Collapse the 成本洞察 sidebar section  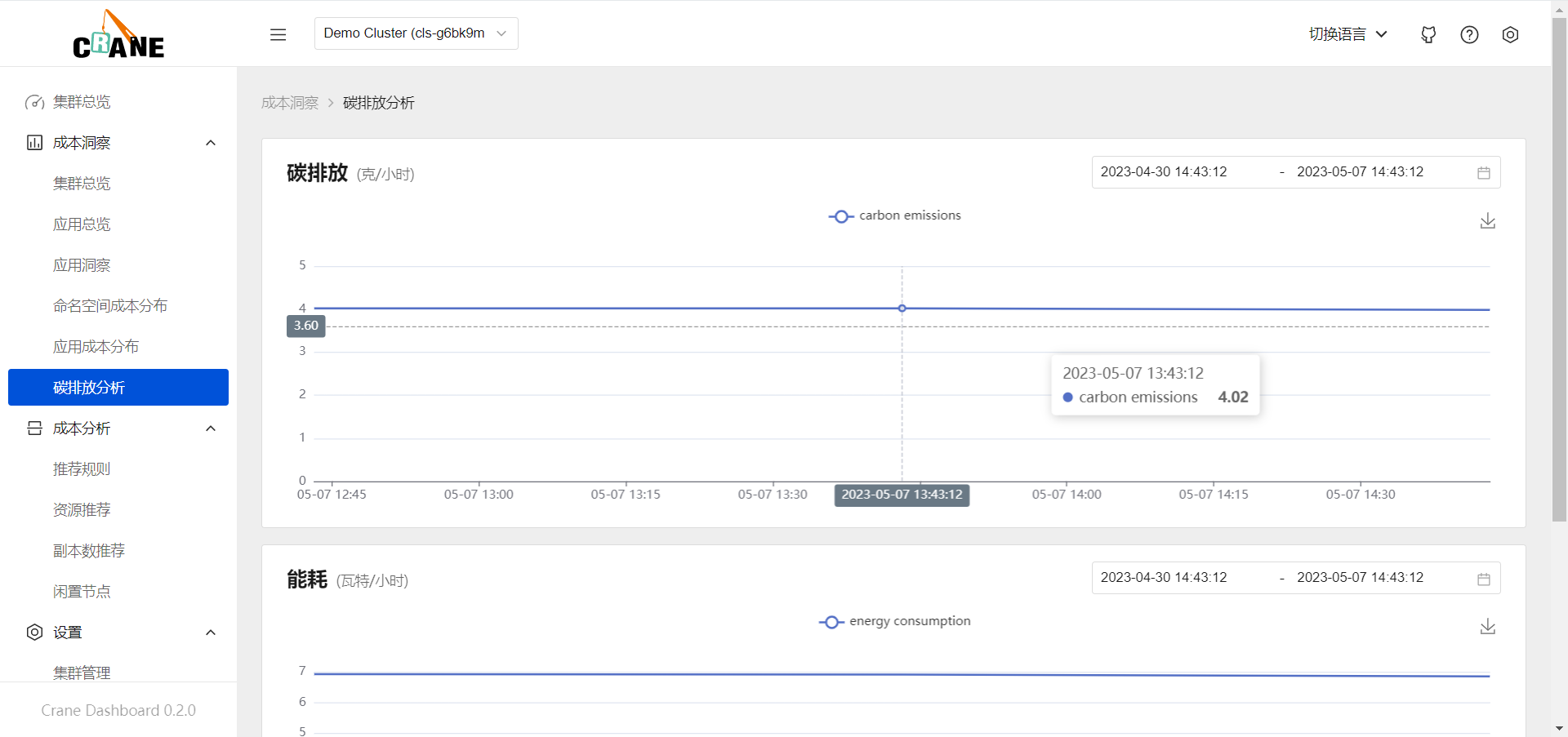click(211, 143)
